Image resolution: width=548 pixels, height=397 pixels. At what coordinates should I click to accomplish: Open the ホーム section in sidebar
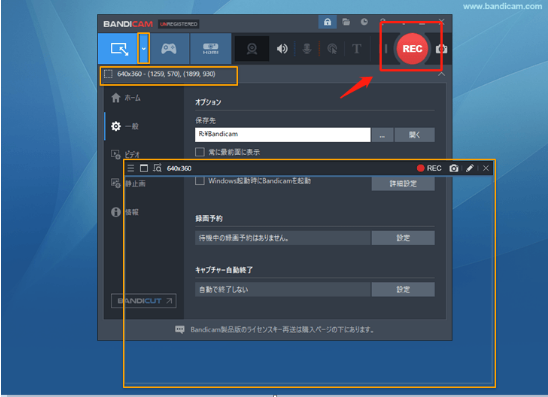click(126, 98)
